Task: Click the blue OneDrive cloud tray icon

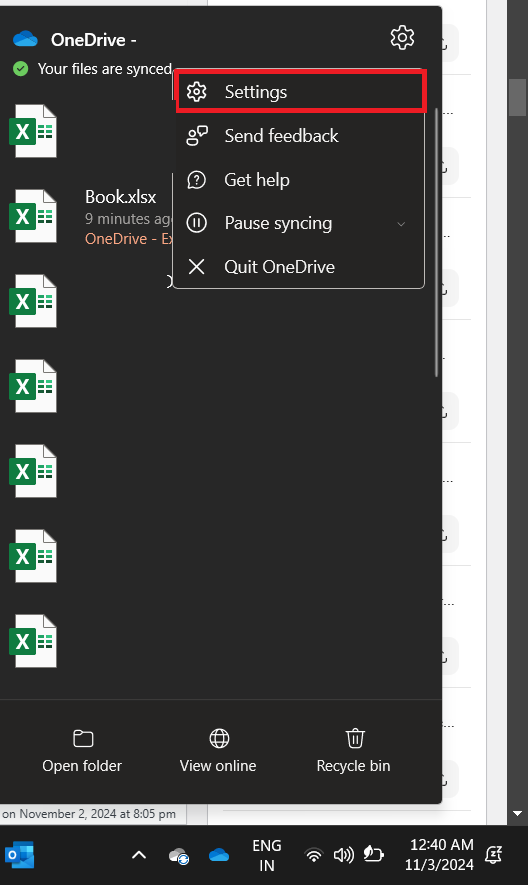Action: tap(219, 855)
